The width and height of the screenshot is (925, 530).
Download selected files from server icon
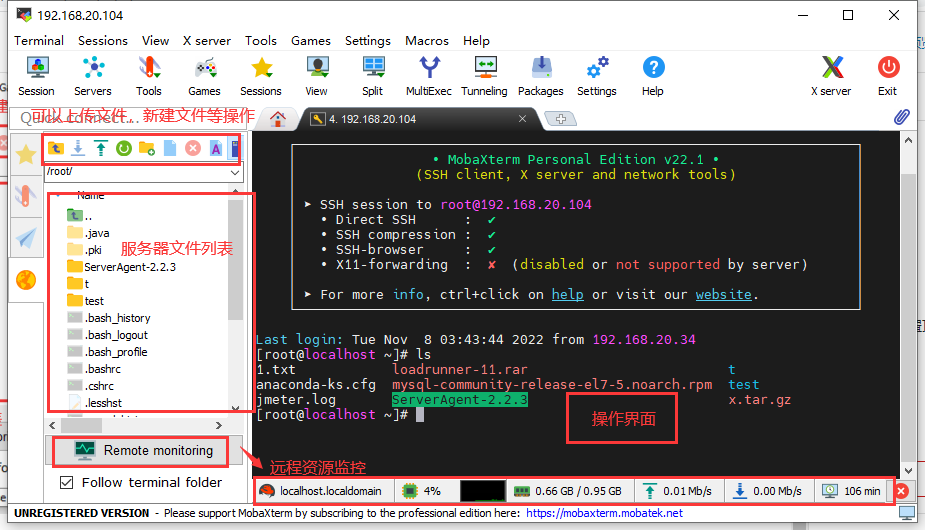click(x=78, y=148)
